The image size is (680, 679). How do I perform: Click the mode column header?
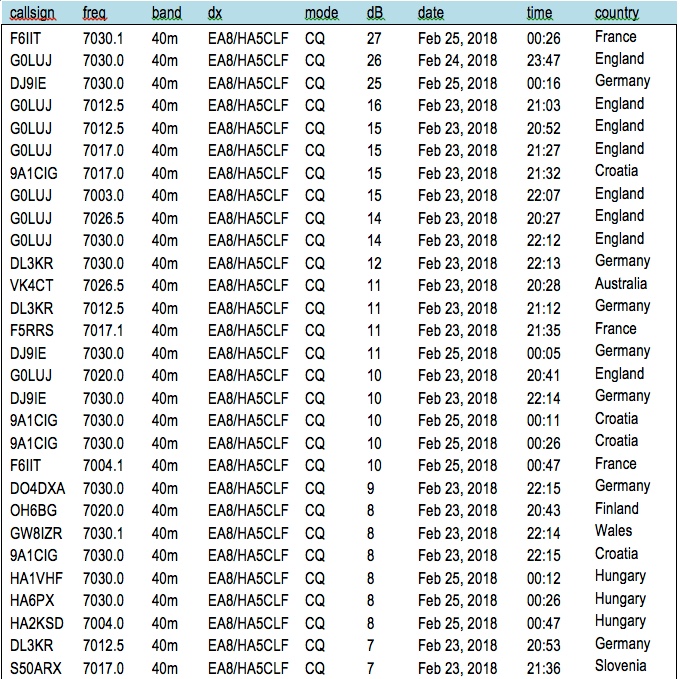(x=321, y=13)
